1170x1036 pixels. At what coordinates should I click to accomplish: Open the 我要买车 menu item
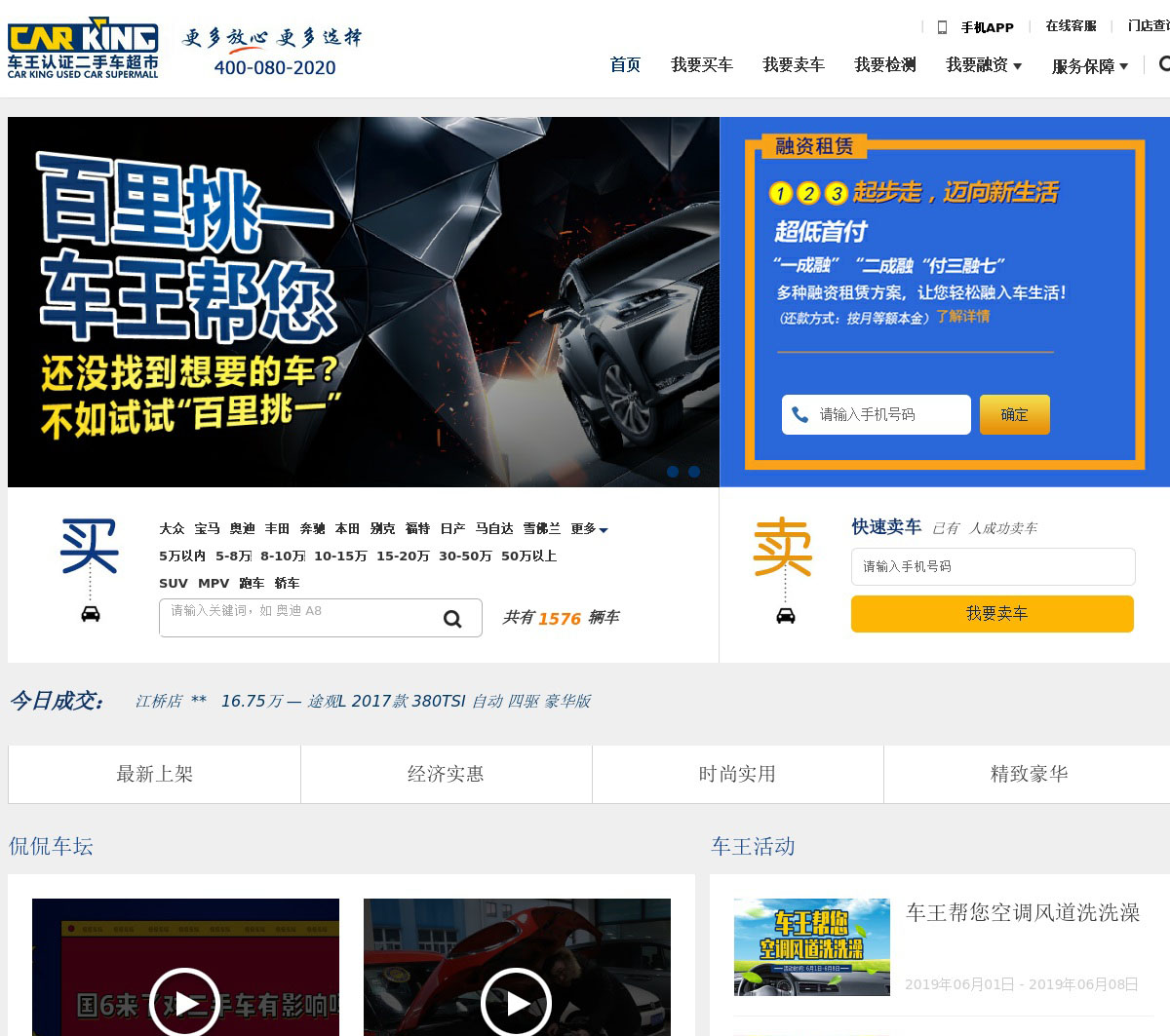[x=702, y=65]
